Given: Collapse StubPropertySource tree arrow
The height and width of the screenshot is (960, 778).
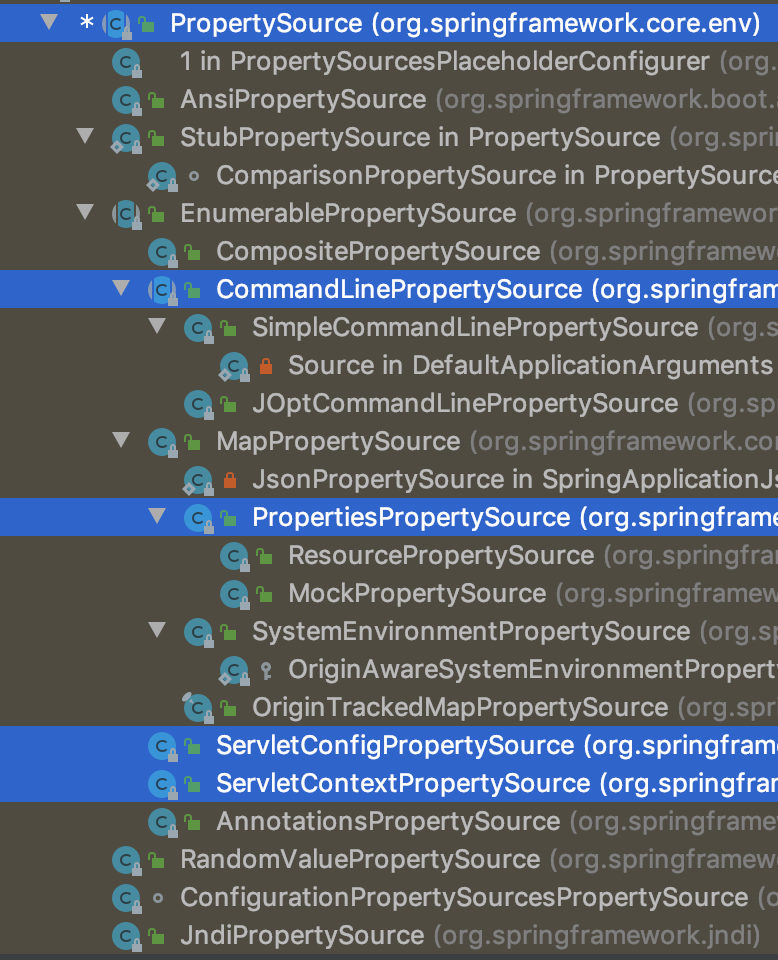Looking at the screenshot, I should click(85, 136).
